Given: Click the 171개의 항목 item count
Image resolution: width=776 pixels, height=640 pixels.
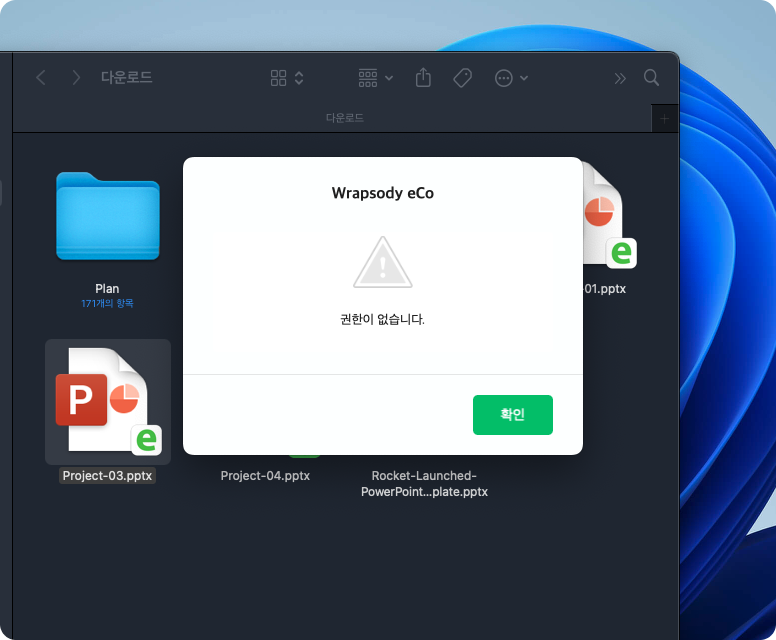Looking at the screenshot, I should 107,303.
